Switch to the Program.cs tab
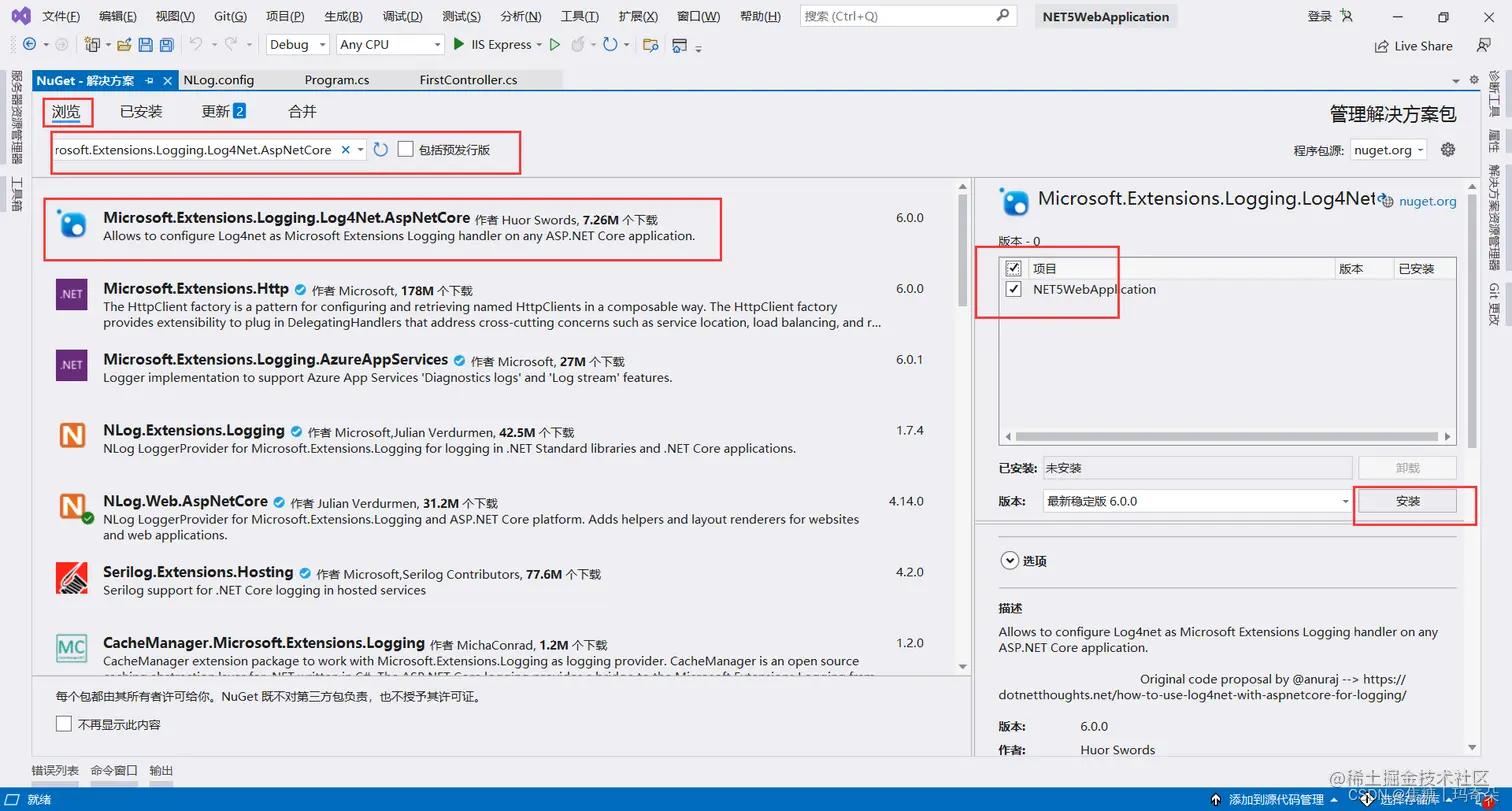 [336, 80]
